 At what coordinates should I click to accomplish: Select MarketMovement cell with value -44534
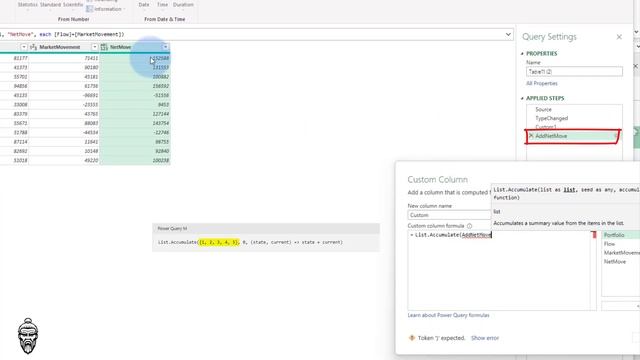pyautogui.click(x=64, y=133)
